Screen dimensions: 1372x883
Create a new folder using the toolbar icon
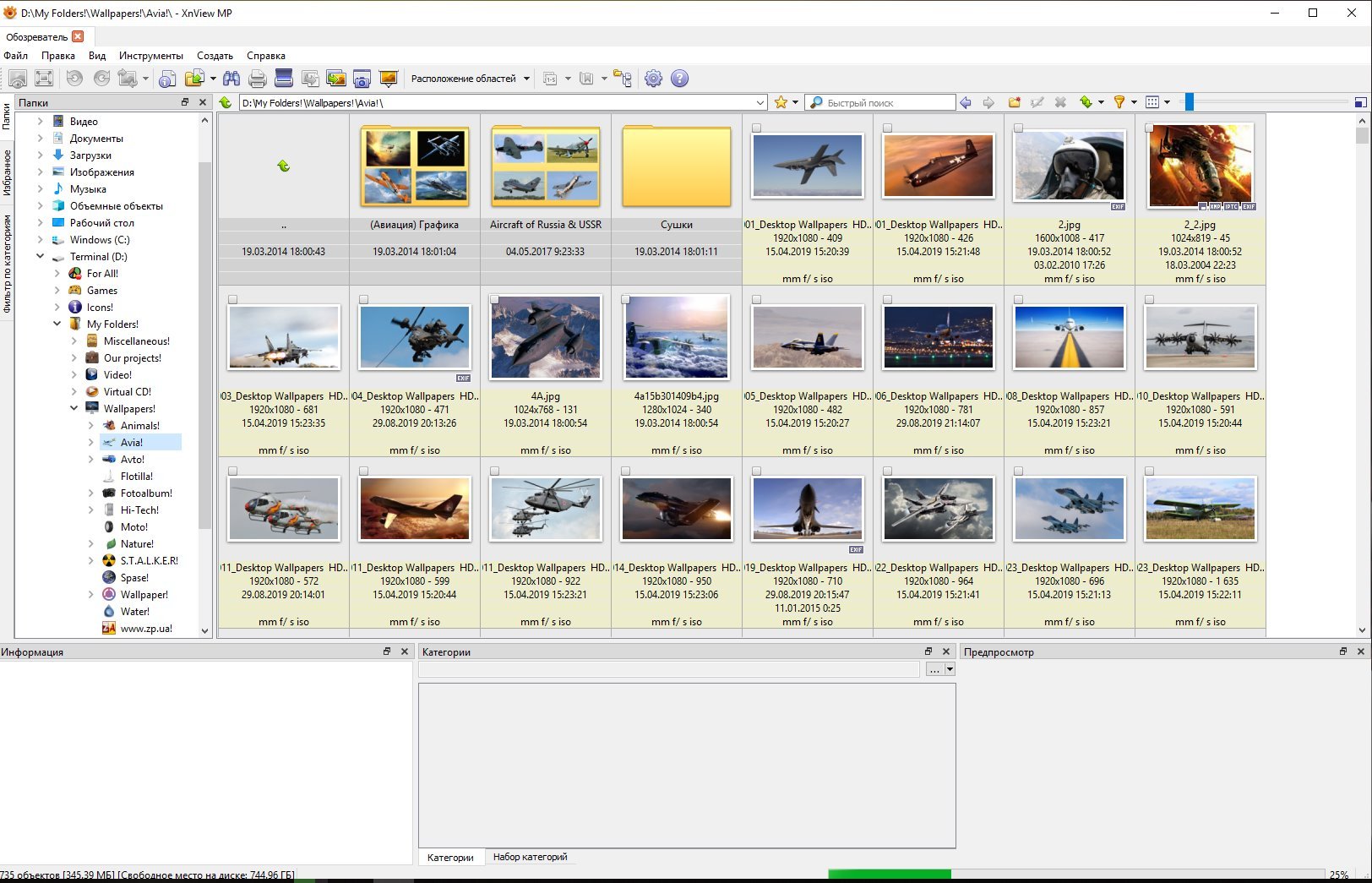point(1014,102)
